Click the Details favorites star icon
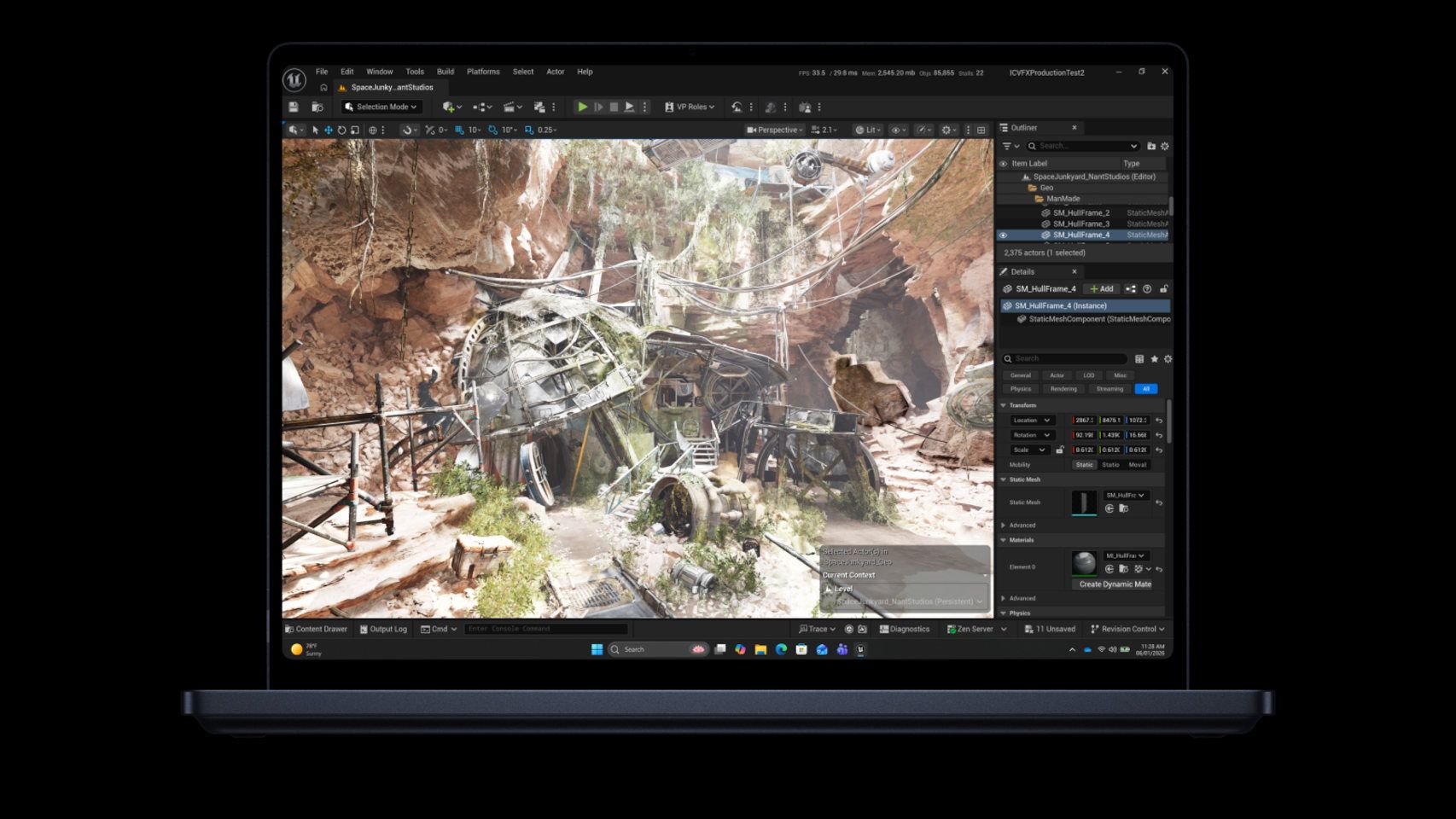 pyautogui.click(x=1154, y=358)
